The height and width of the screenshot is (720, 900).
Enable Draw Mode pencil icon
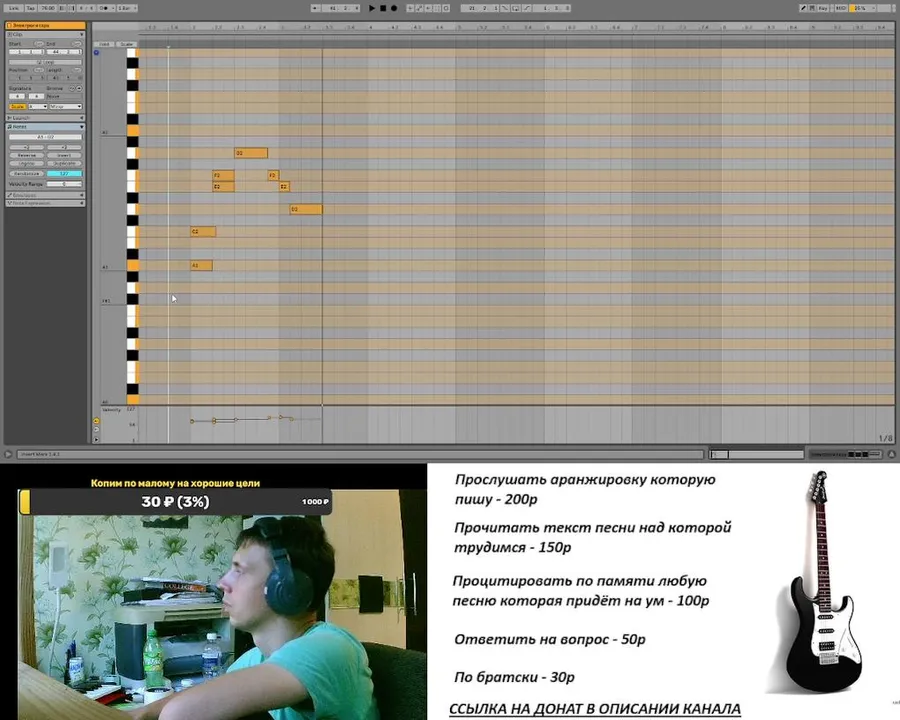point(804,8)
